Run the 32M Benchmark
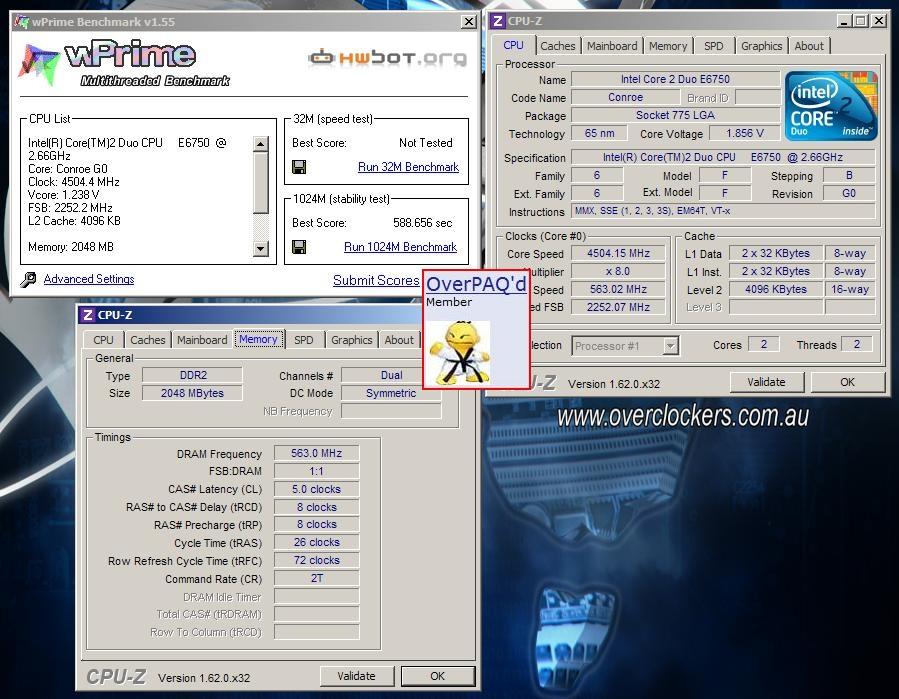 click(408, 167)
